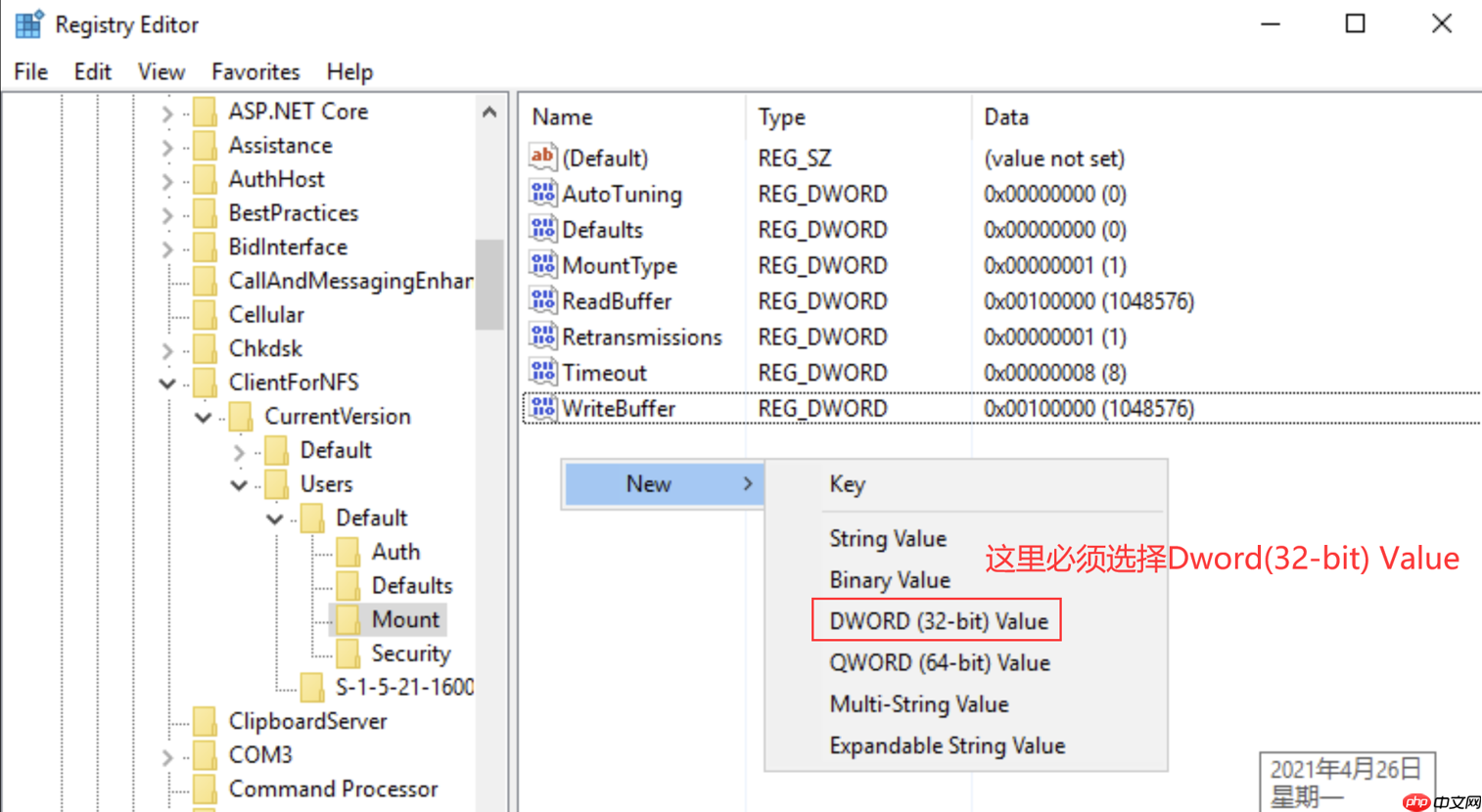Click the AutoTuning DWORD value icon
Screen dimensions: 1482x812
click(542, 194)
